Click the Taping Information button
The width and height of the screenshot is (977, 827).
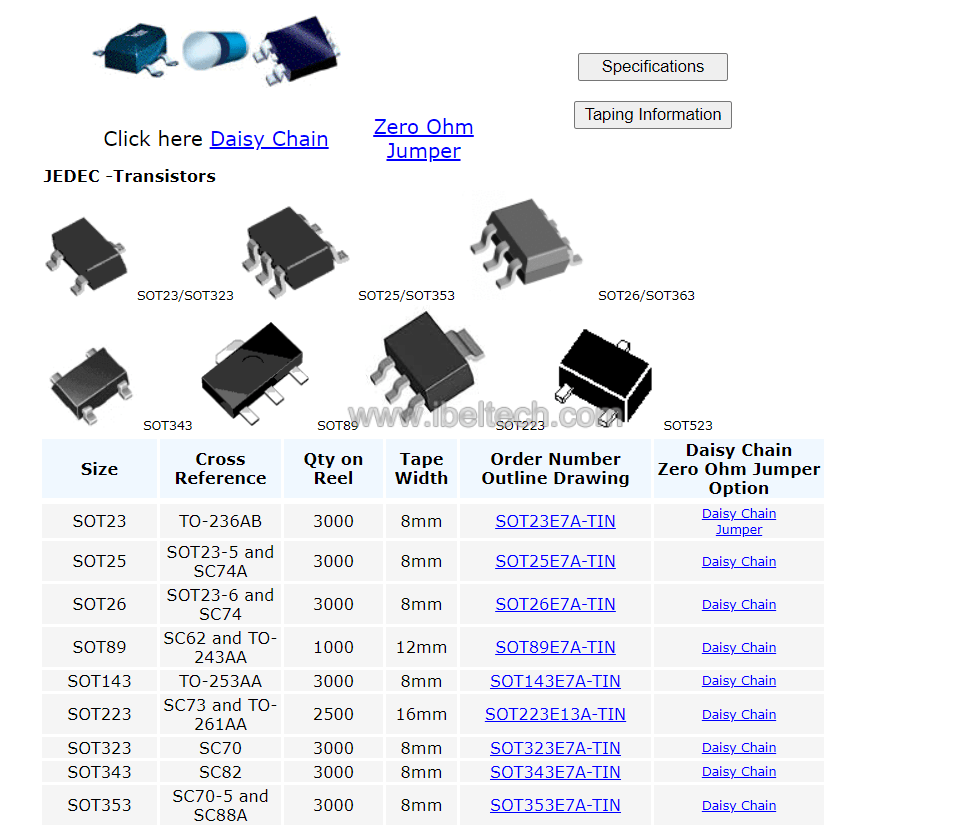point(652,115)
